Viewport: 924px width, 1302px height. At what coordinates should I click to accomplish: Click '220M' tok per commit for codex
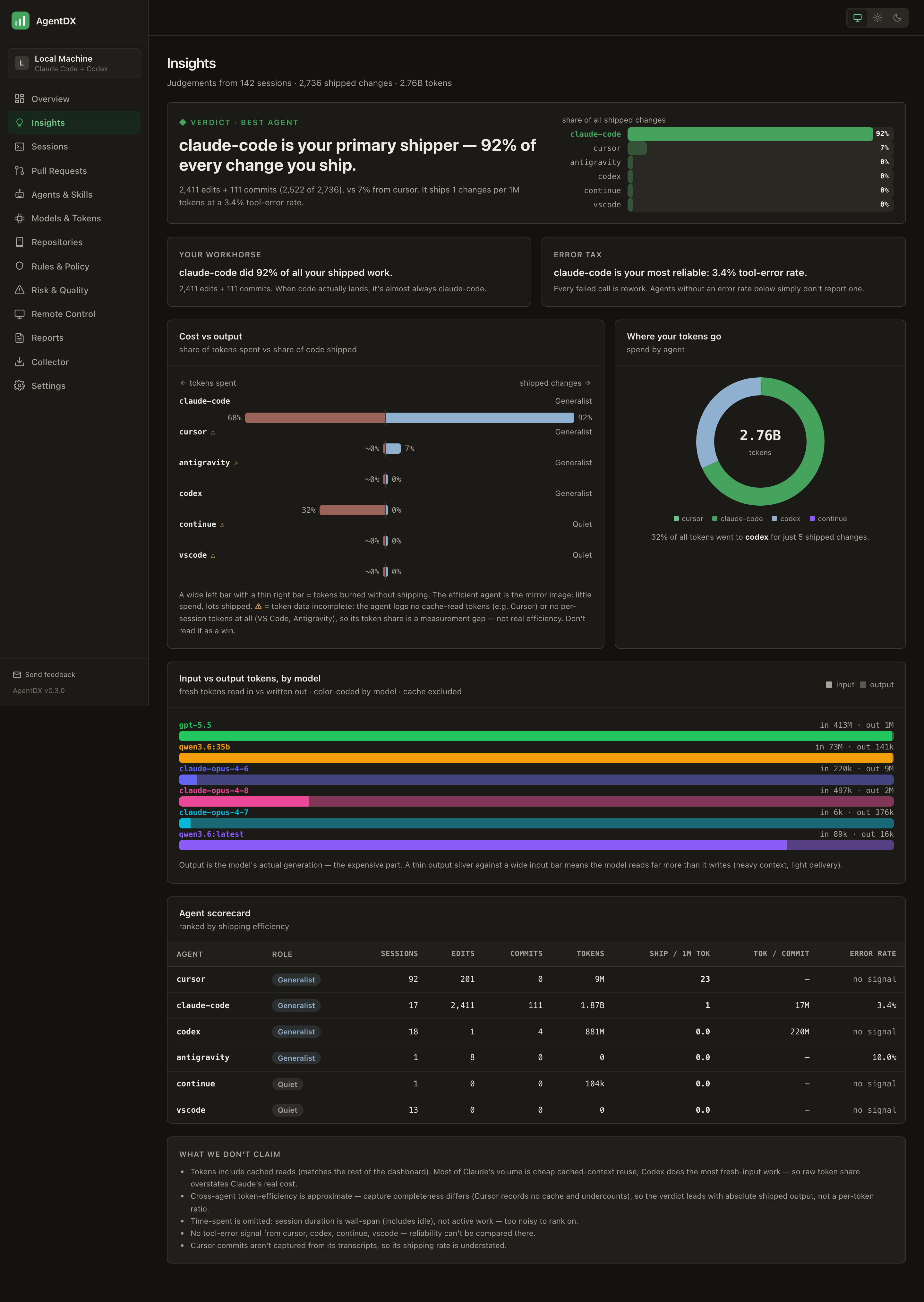(x=800, y=1032)
